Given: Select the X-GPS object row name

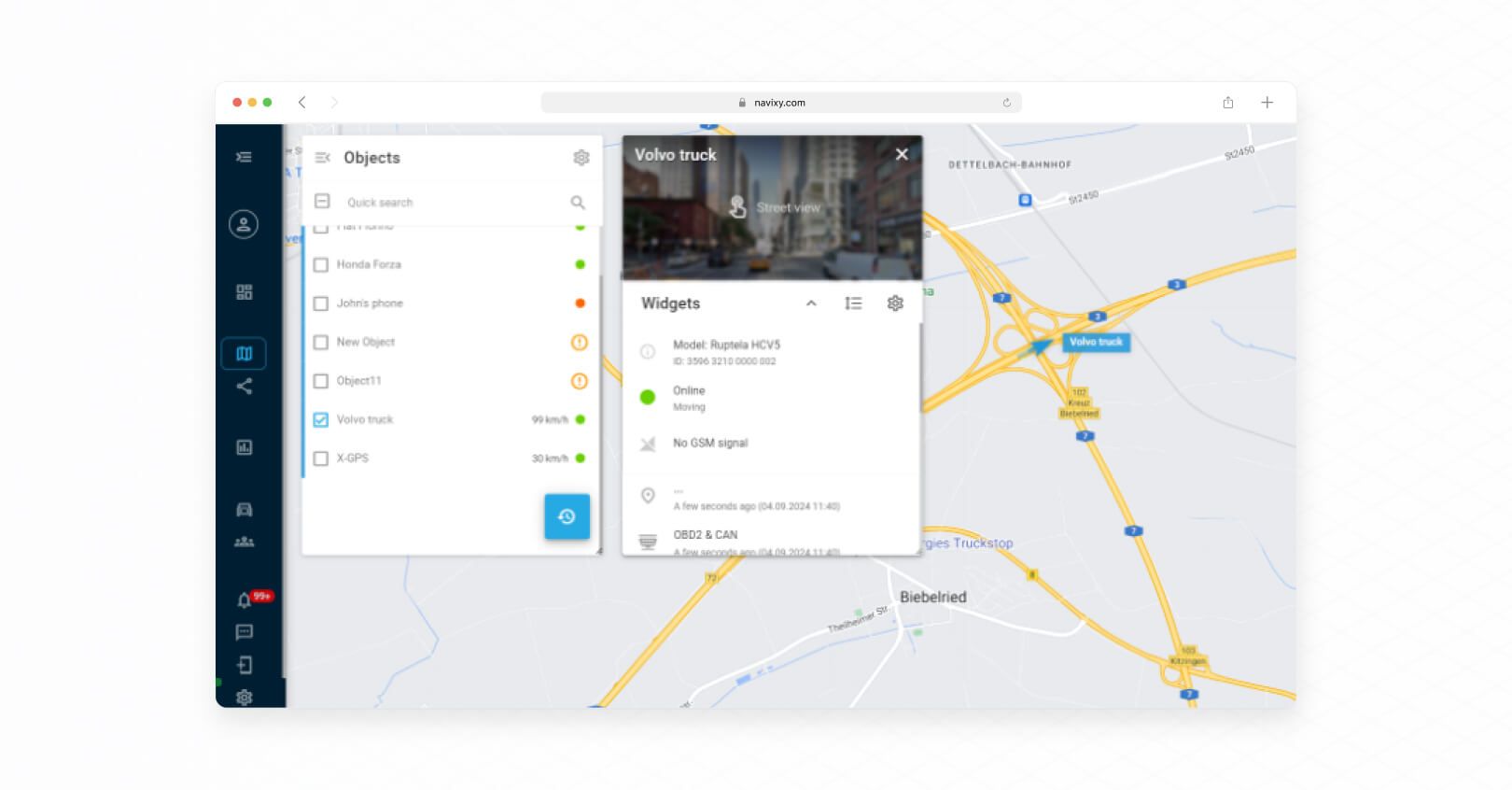Looking at the screenshot, I should coord(353,458).
